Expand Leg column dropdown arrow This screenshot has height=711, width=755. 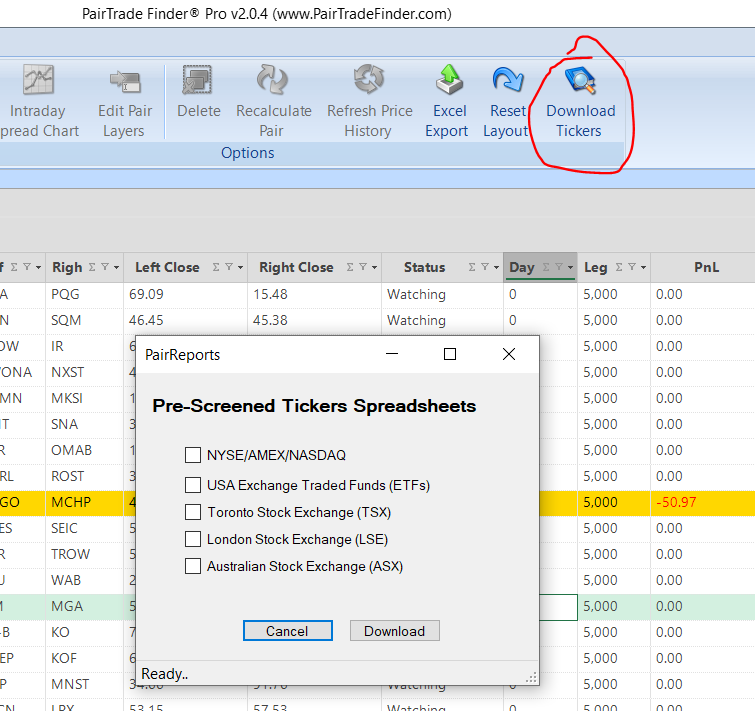643,268
